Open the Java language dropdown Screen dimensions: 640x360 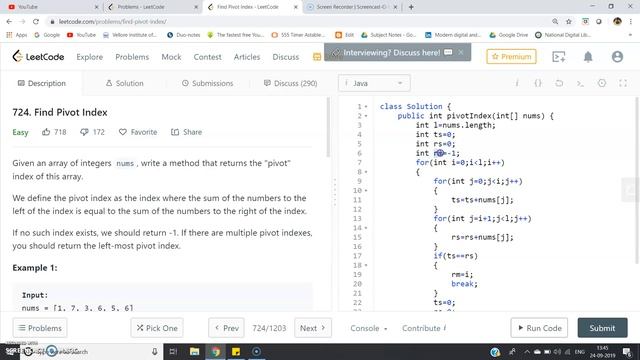point(374,83)
